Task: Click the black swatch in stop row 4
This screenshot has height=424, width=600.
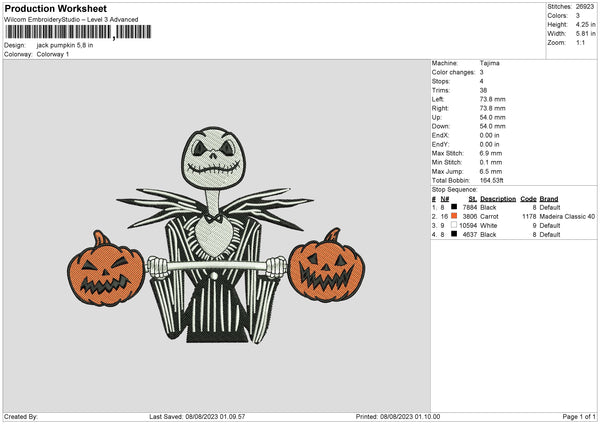Action: click(x=454, y=234)
